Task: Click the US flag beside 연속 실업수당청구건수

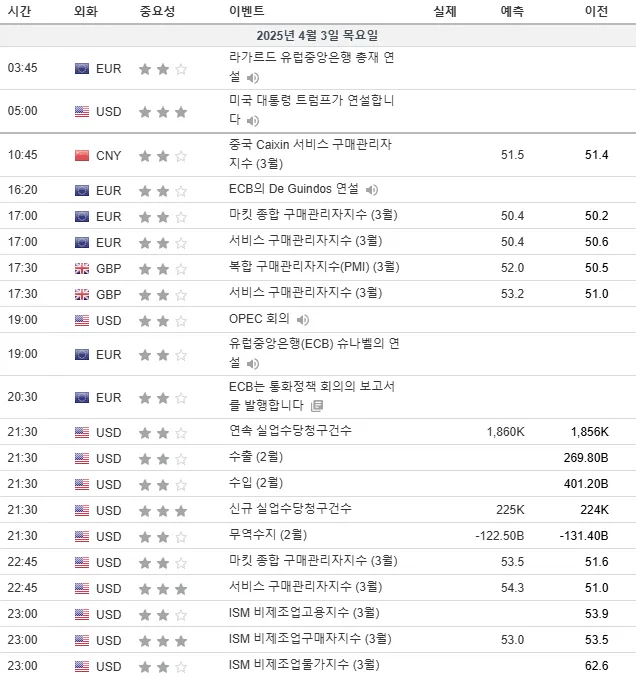Action: tap(82, 432)
